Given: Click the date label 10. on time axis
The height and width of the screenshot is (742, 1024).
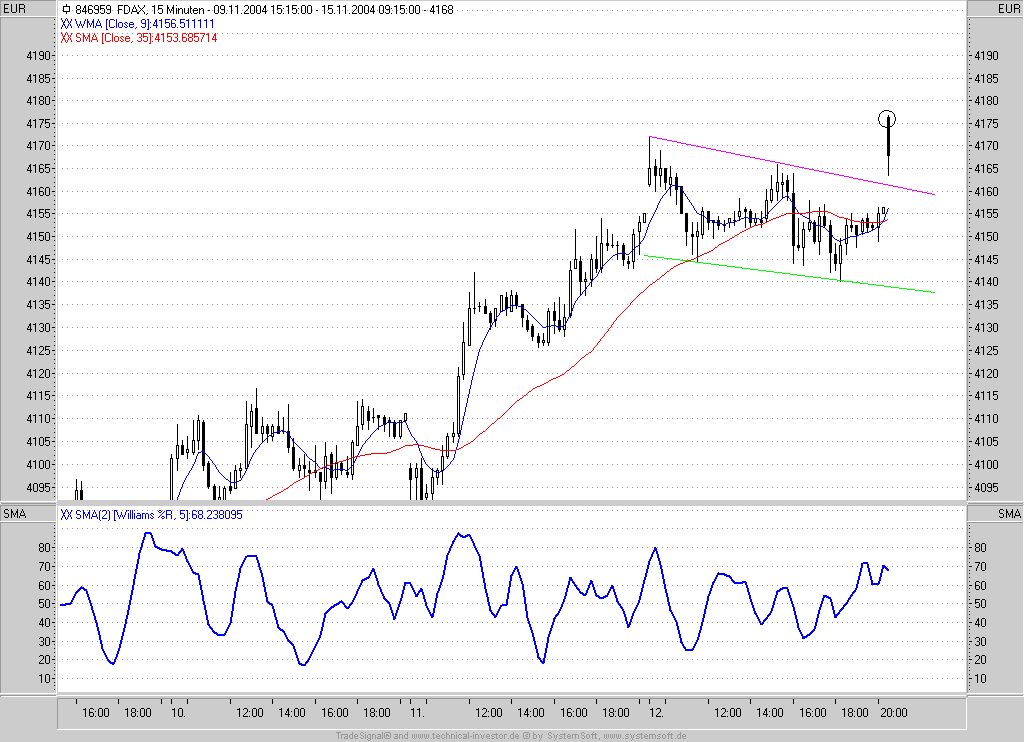Looking at the screenshot, I should pos(178,713).
